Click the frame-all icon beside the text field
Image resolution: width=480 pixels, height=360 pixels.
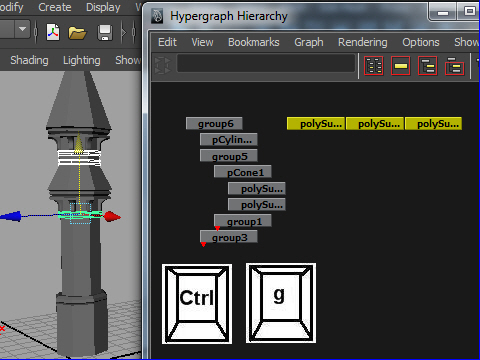(x=163, y=65)
